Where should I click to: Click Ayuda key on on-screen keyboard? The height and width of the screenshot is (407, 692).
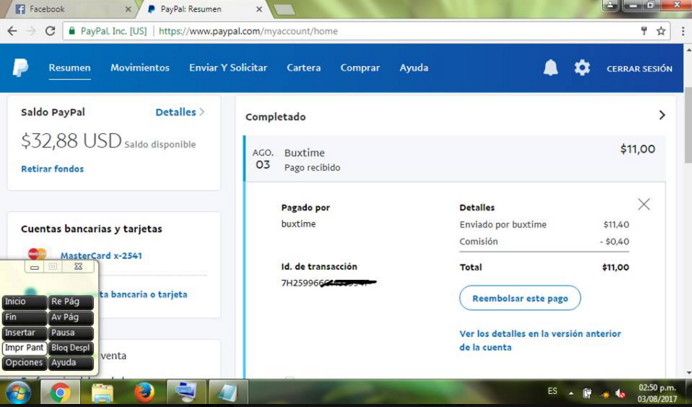[x=71, y=363]
